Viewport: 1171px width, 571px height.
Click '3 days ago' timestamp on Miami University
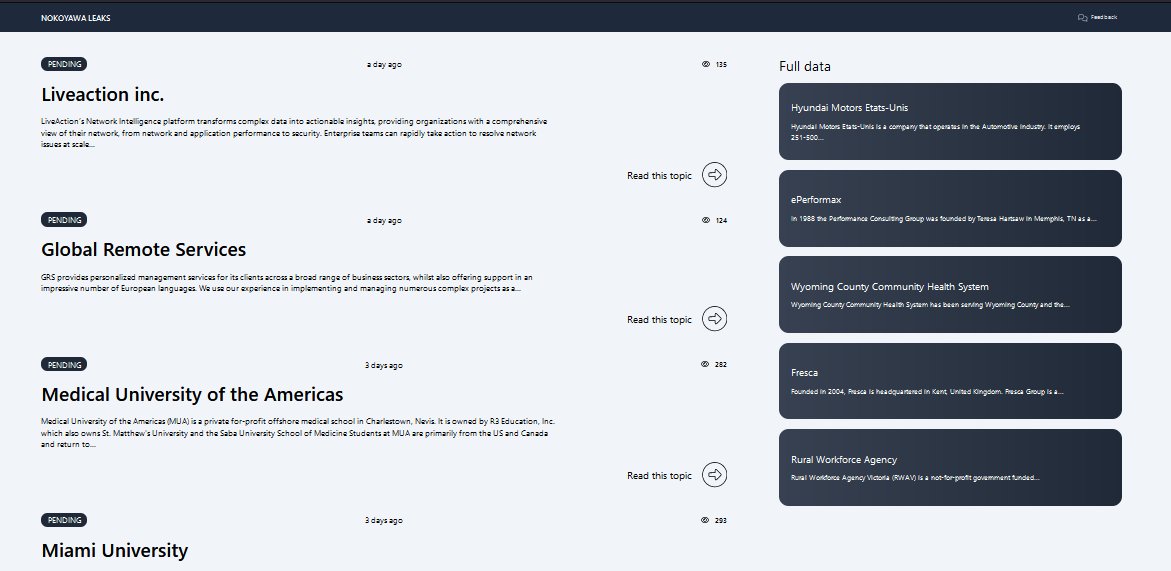pyautogui.click(x=384, y=520)
